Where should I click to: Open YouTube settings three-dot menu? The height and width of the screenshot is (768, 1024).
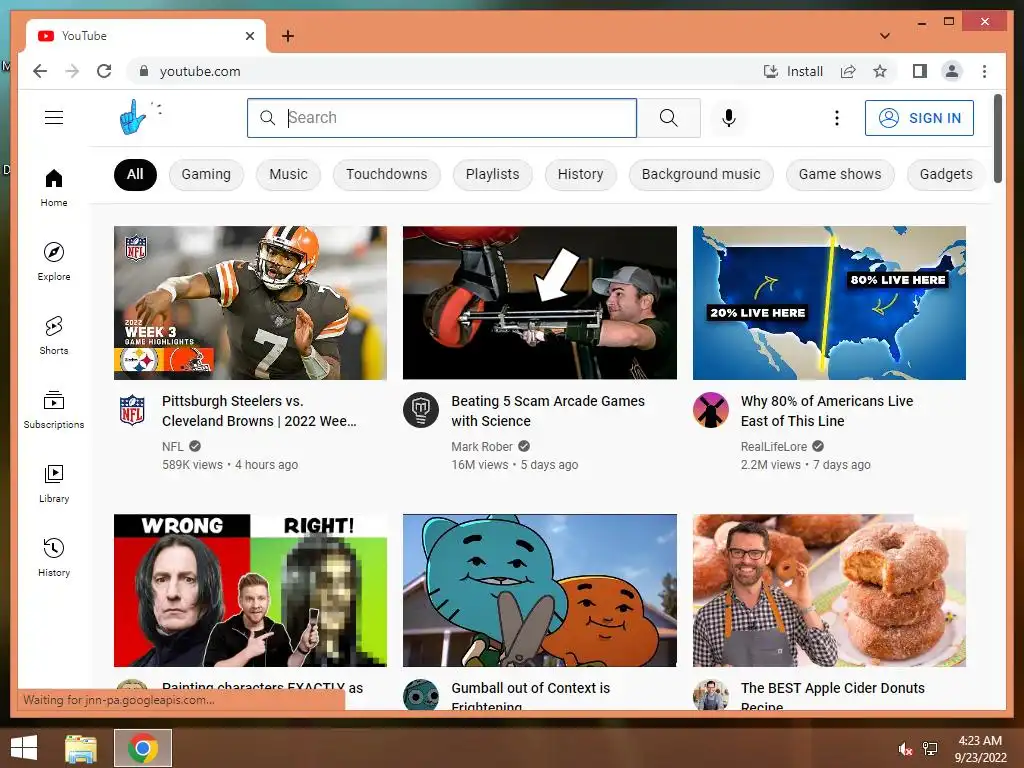pyautogui.click(x=837, y=118)
